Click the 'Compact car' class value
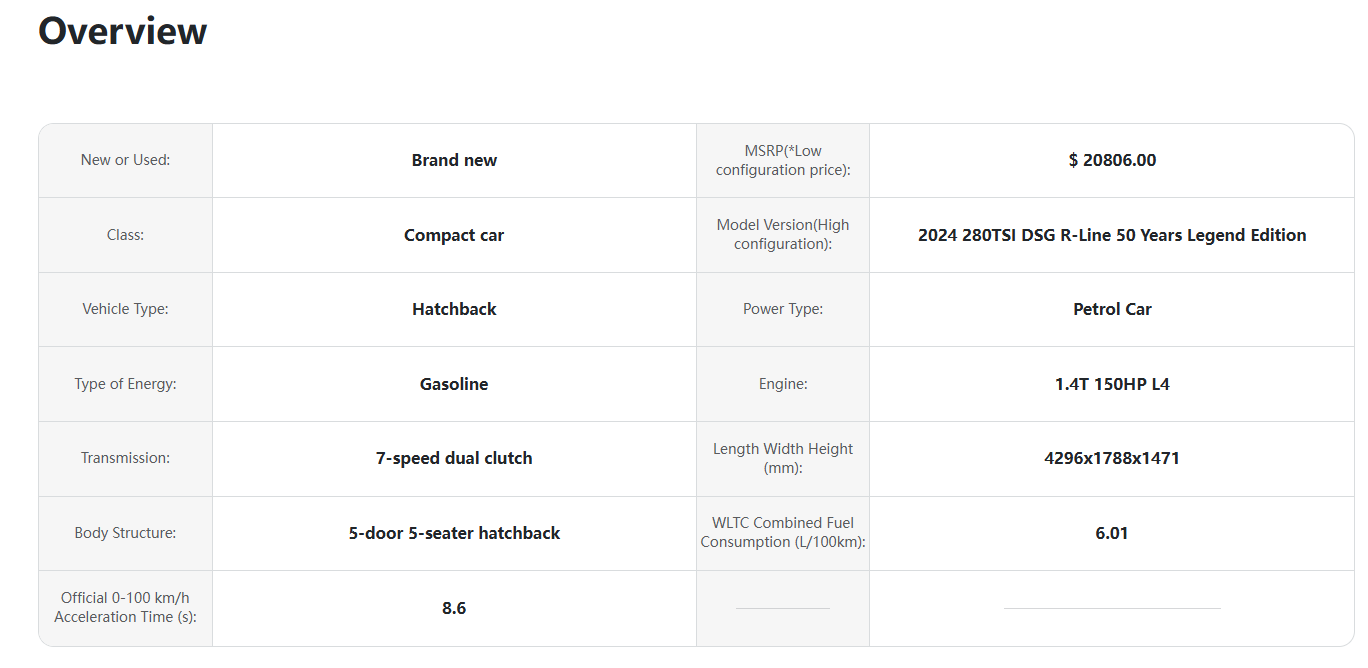1368x668 pixels. tap(454, 235)
